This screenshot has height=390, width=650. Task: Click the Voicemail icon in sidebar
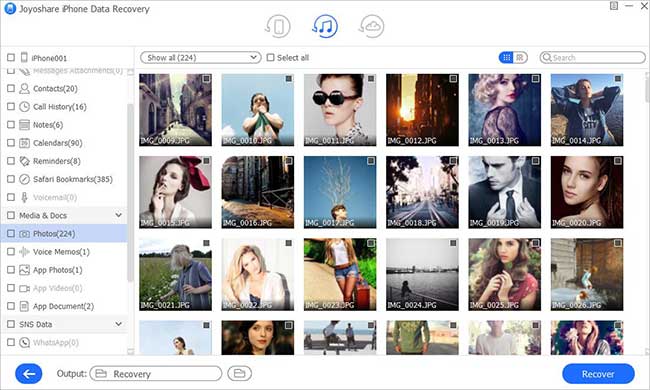coord(24,197)
